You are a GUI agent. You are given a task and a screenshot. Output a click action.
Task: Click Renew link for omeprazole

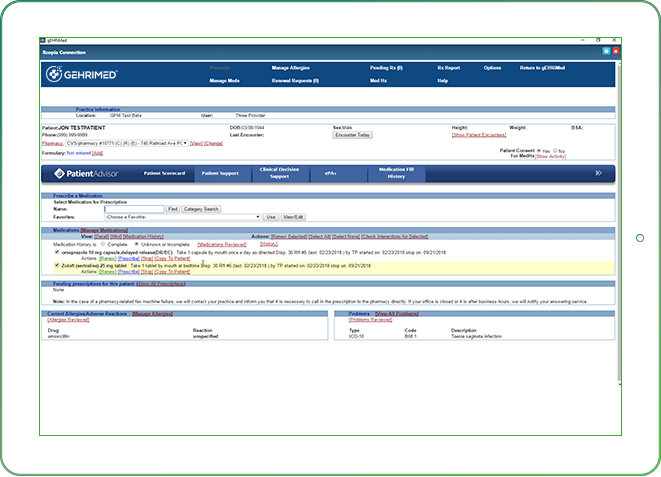[107, 258]
